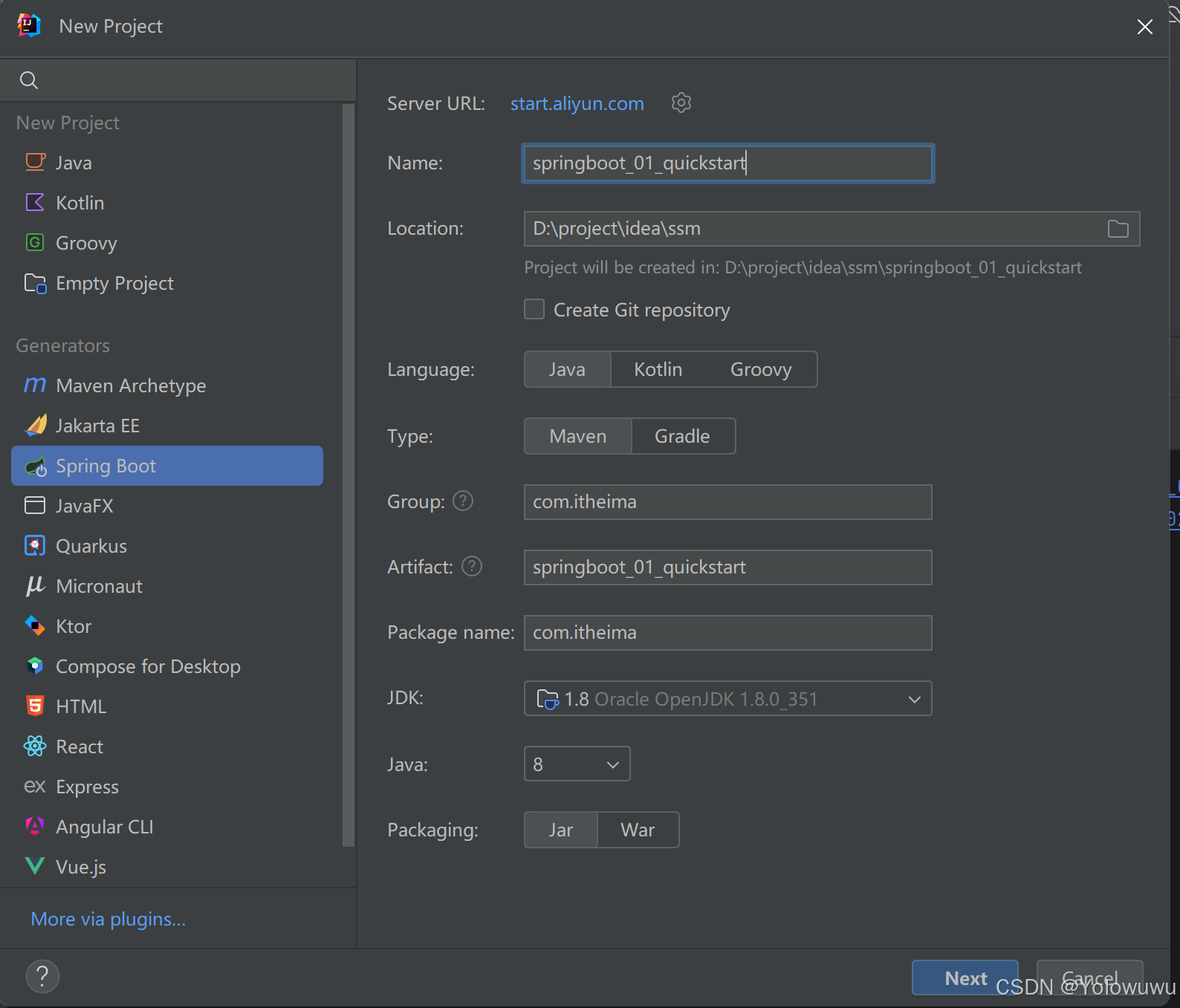Image resolution: width=1180 pixels, height=1008 pixels.
Task: Click the Ktor icon
Action: [x=35, y=625]
